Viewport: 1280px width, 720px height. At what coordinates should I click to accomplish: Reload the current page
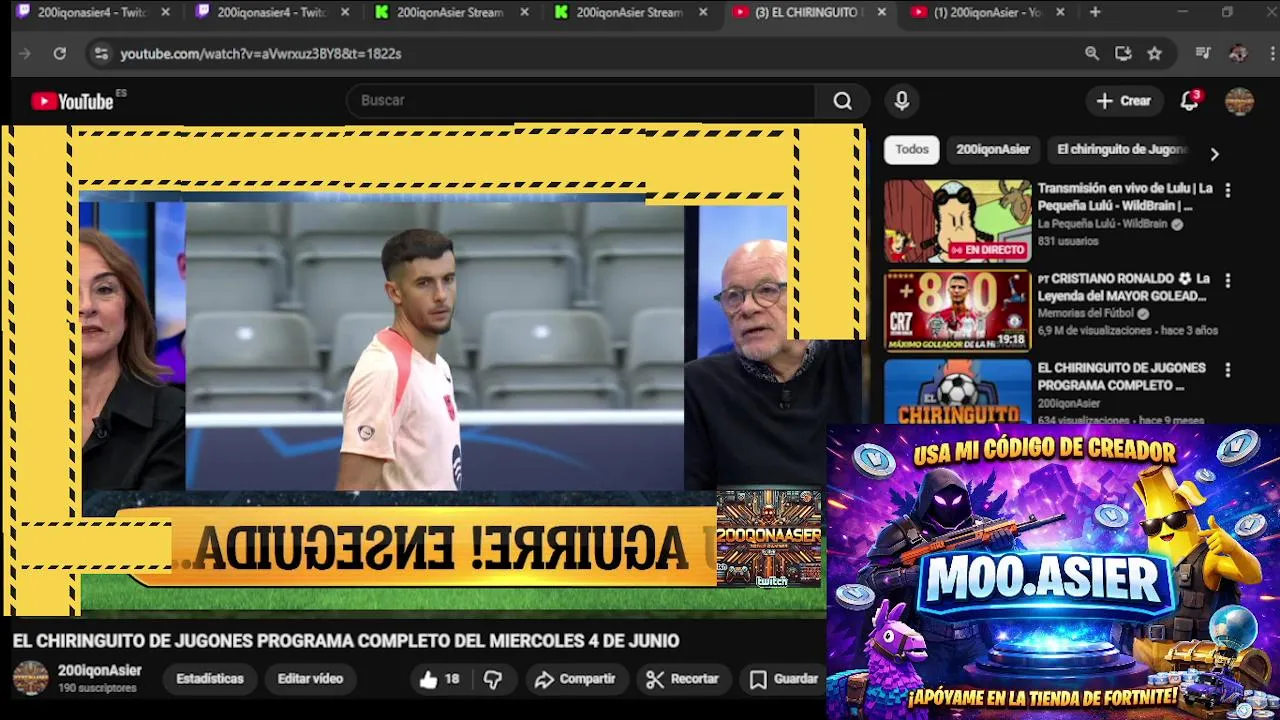(x=60, y=54)
